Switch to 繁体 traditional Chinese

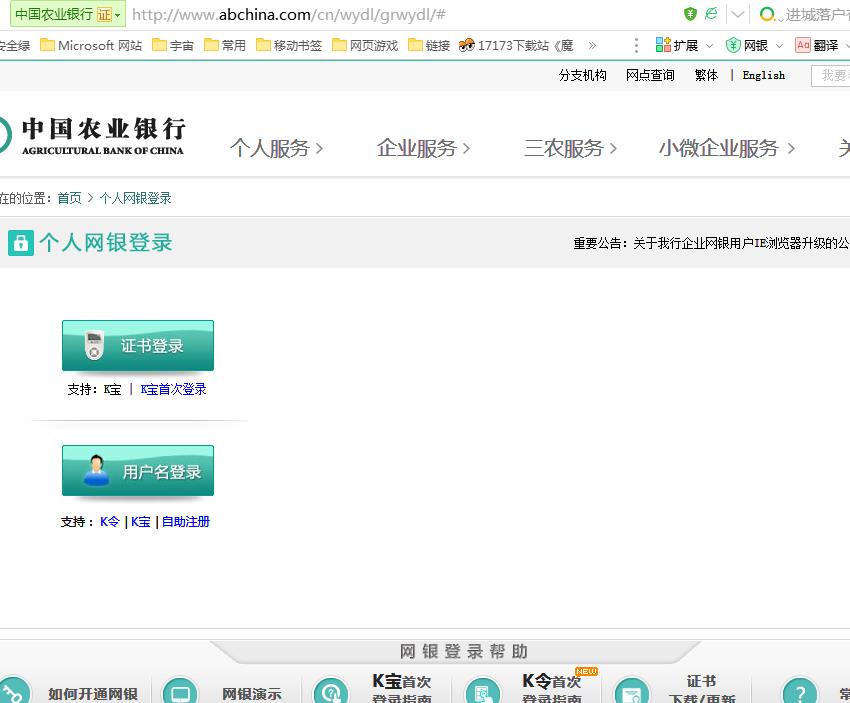(x=706, y=75)
